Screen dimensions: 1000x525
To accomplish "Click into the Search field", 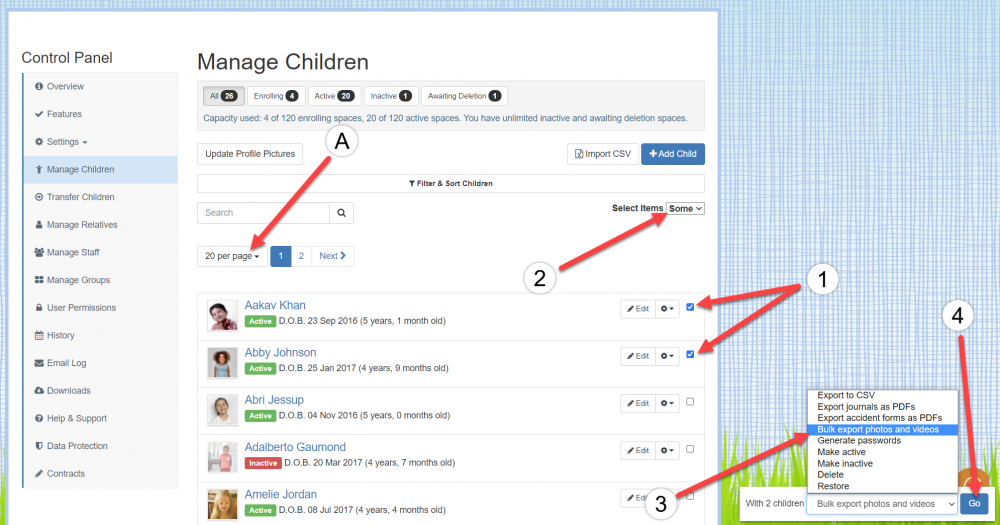I will [x=263, y=213].
